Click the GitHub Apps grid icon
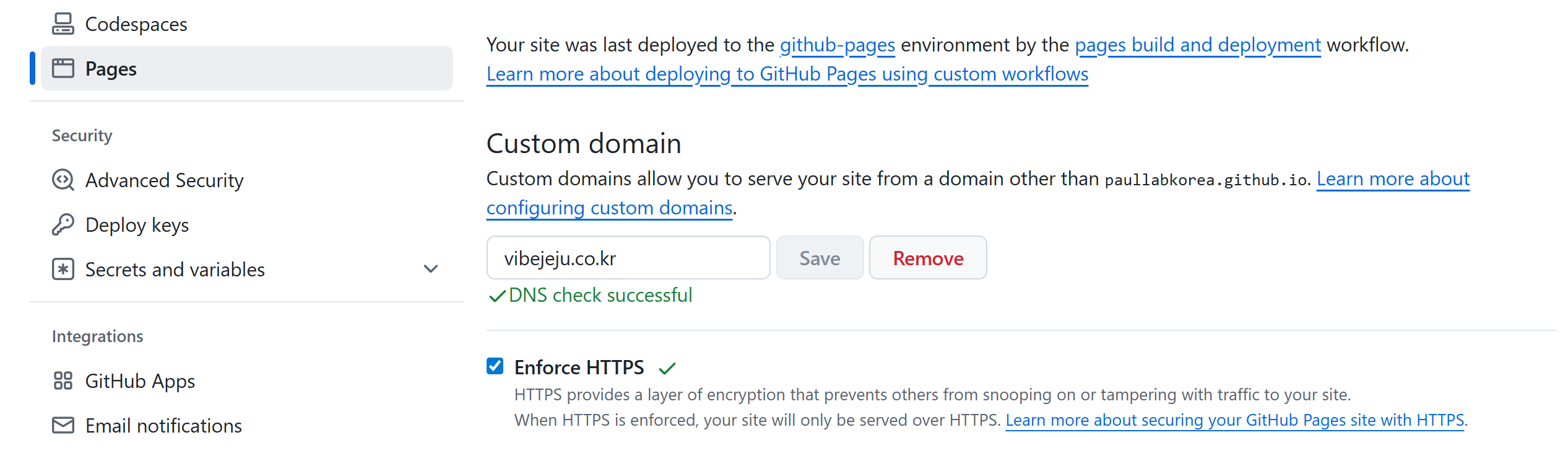The image size is (1568, 453). tap(63, 381)
